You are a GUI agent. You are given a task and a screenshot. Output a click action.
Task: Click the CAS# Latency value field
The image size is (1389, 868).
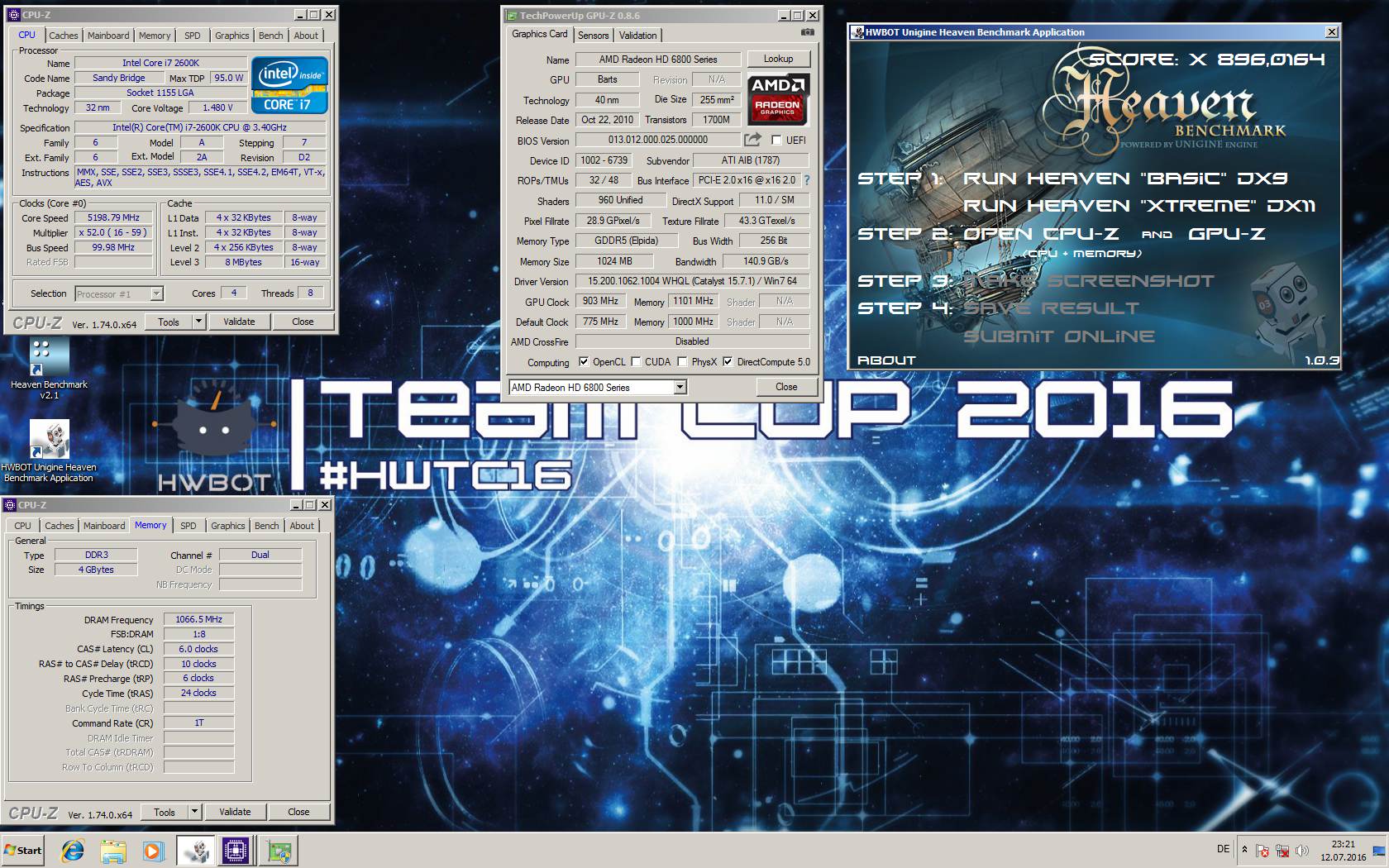[198, 649]
